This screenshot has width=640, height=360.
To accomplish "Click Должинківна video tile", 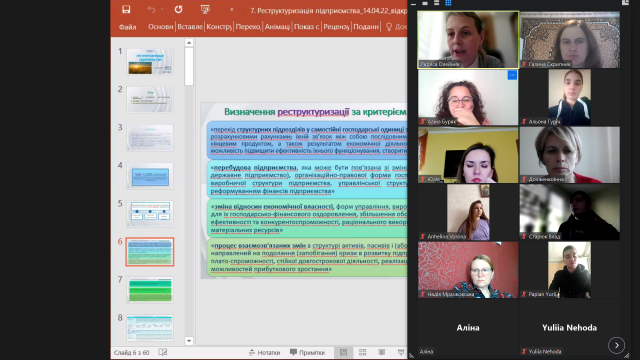I will pyautogui.click(x=570, y=155).
